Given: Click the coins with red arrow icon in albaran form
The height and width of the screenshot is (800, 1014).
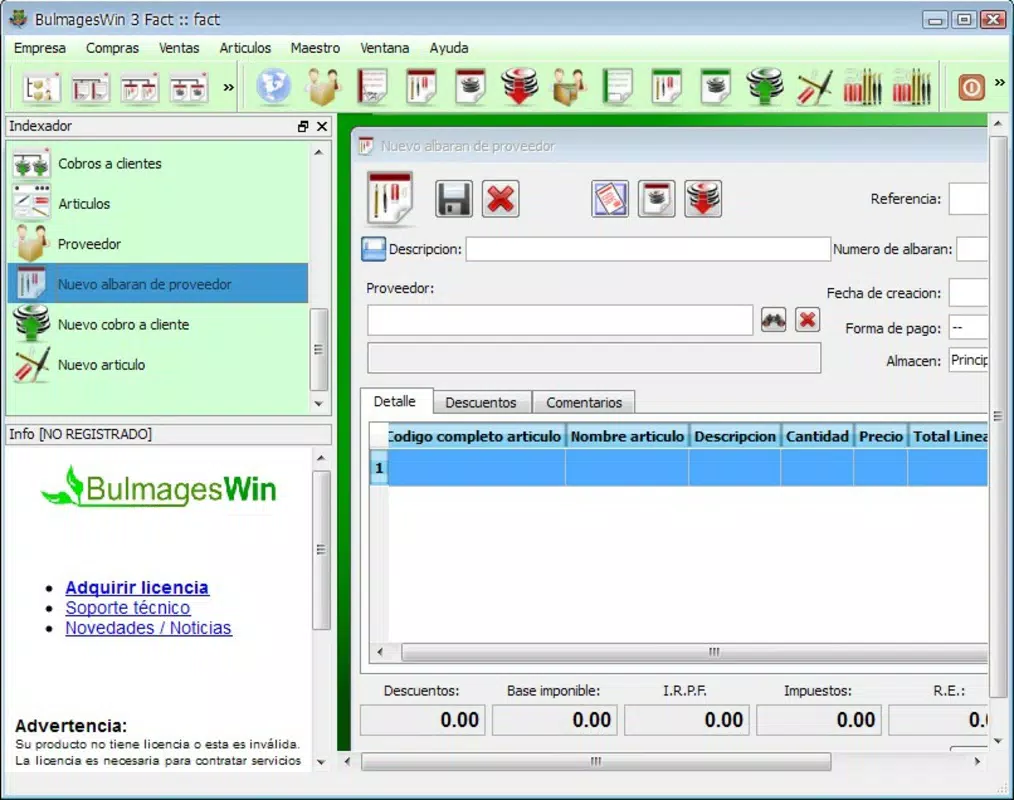Looking at the screenshot, I should pos(703,199).
